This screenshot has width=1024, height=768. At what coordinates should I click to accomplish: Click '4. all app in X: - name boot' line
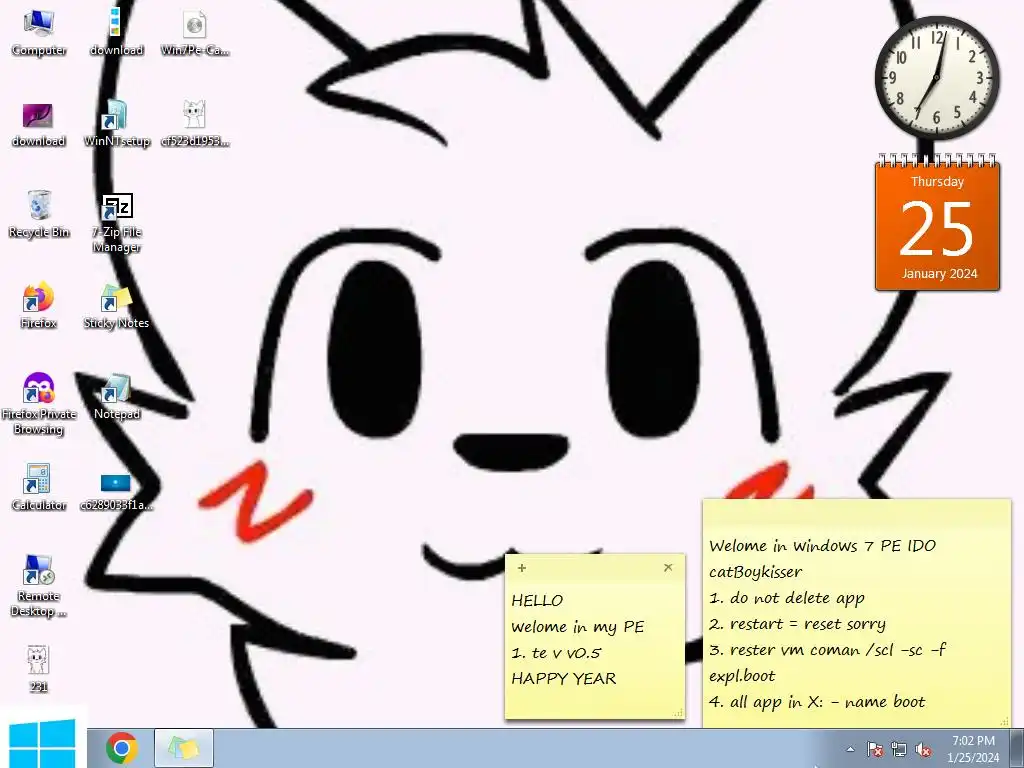coord(817,702)
